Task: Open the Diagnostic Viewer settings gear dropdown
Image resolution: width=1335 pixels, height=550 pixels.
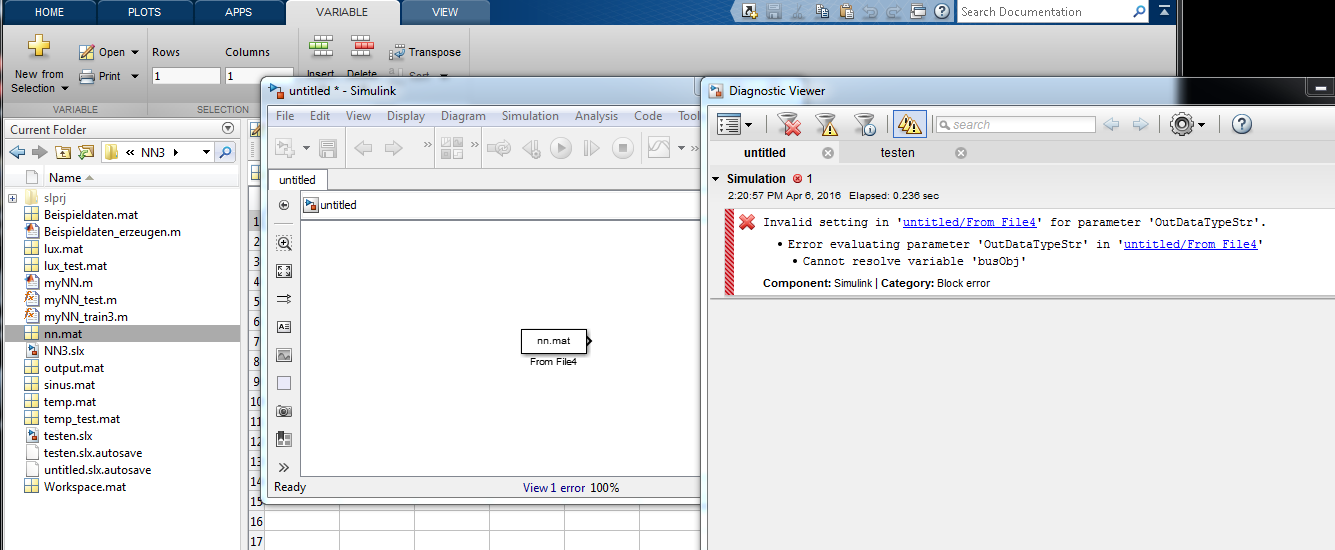Action: click(x=1187, y=124)
